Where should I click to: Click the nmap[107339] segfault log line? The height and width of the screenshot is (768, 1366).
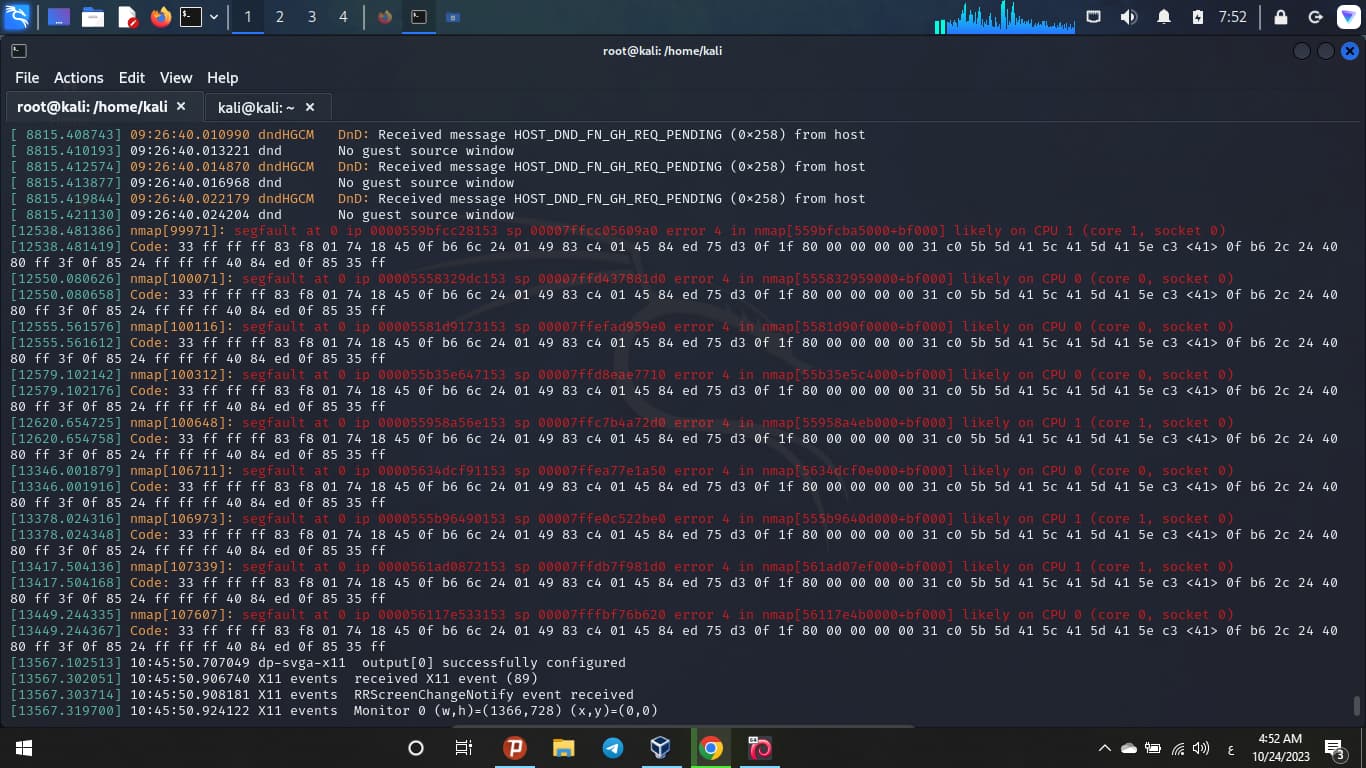pos(622,567)
